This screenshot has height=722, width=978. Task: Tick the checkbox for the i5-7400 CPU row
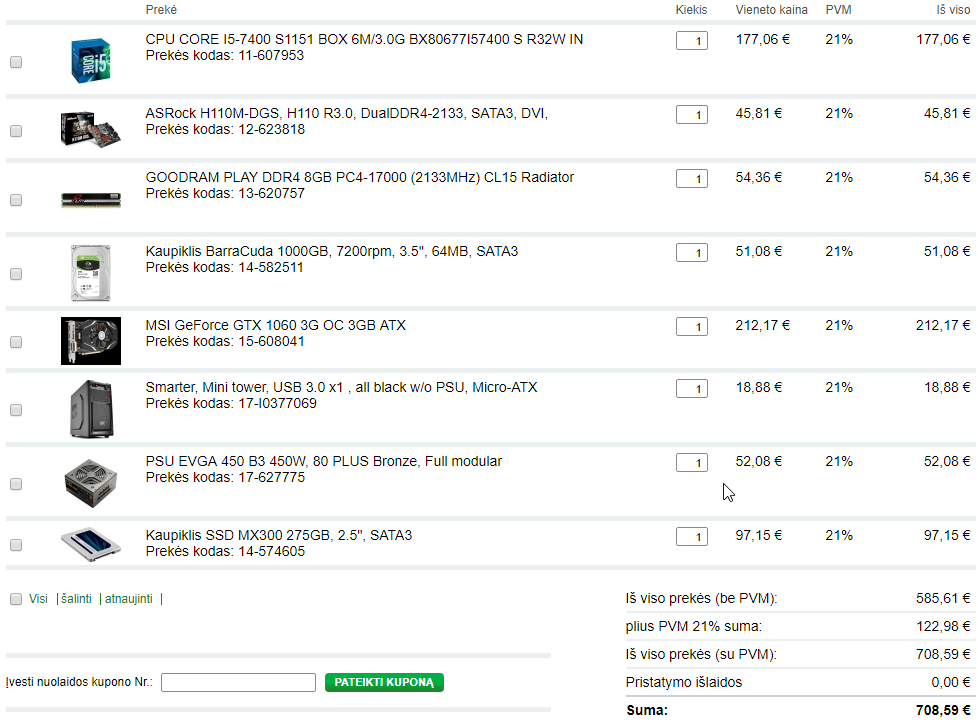pyautogui.click(x=16, y=62)
